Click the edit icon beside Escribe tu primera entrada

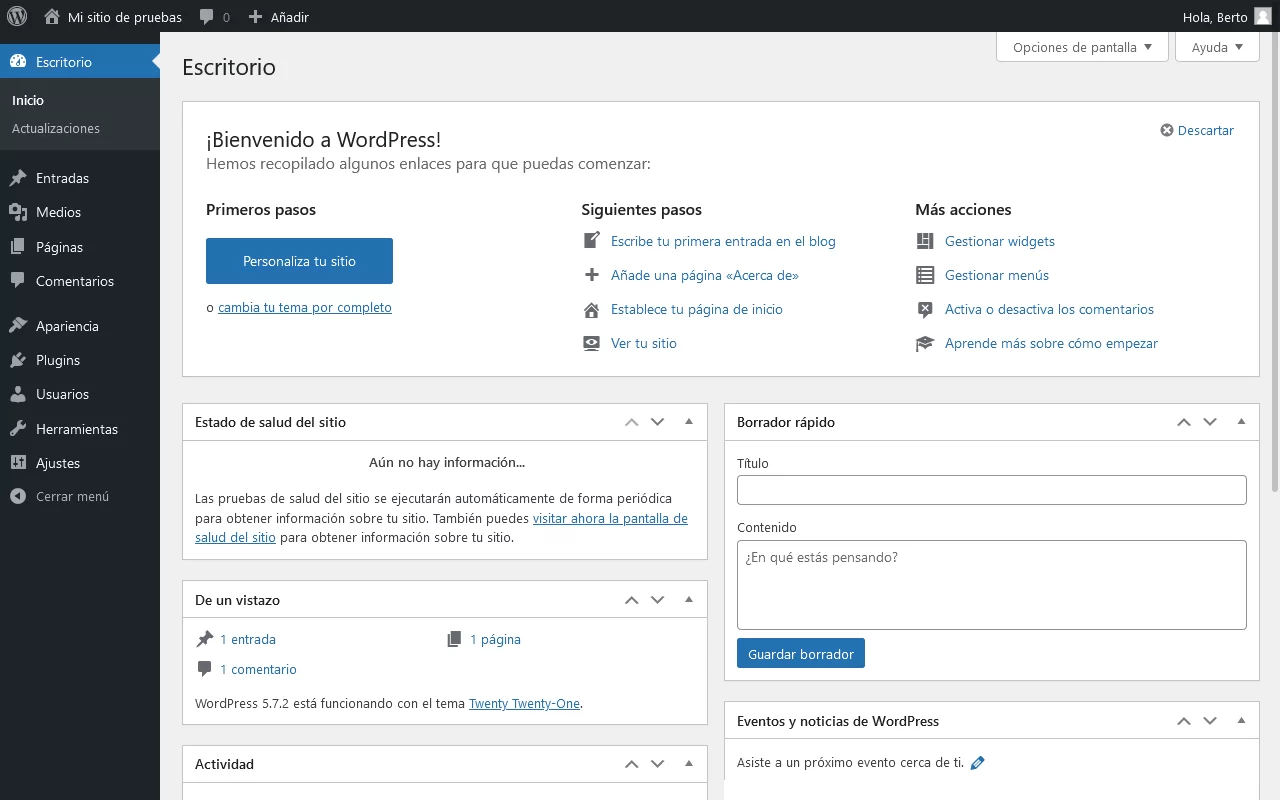(x=591, y=241)
